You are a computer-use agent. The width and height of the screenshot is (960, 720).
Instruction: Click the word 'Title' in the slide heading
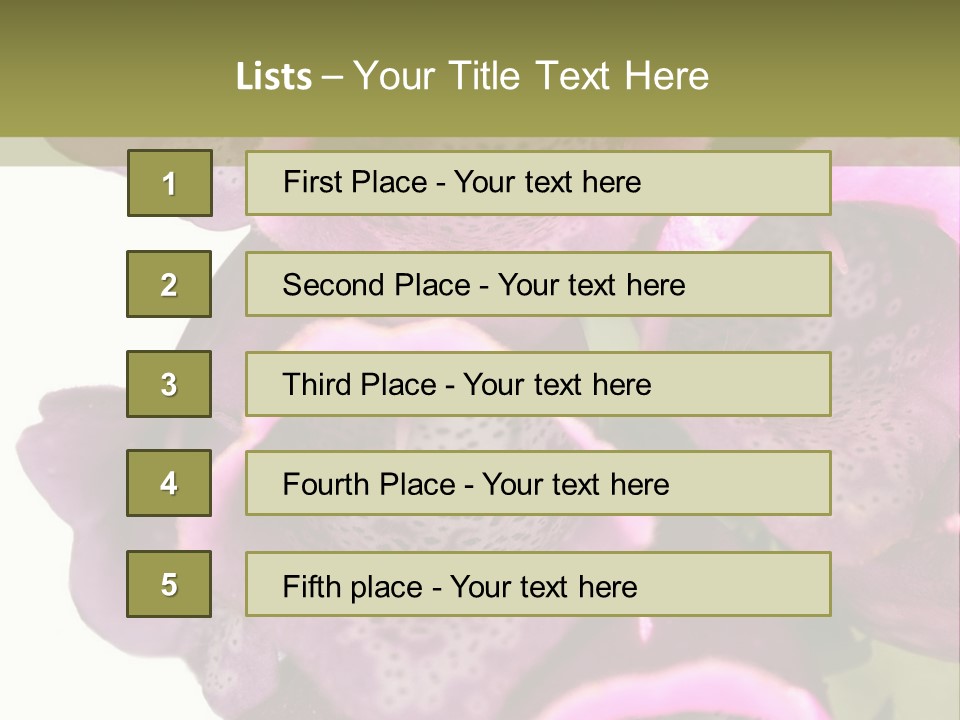click(x=484, y=76)
